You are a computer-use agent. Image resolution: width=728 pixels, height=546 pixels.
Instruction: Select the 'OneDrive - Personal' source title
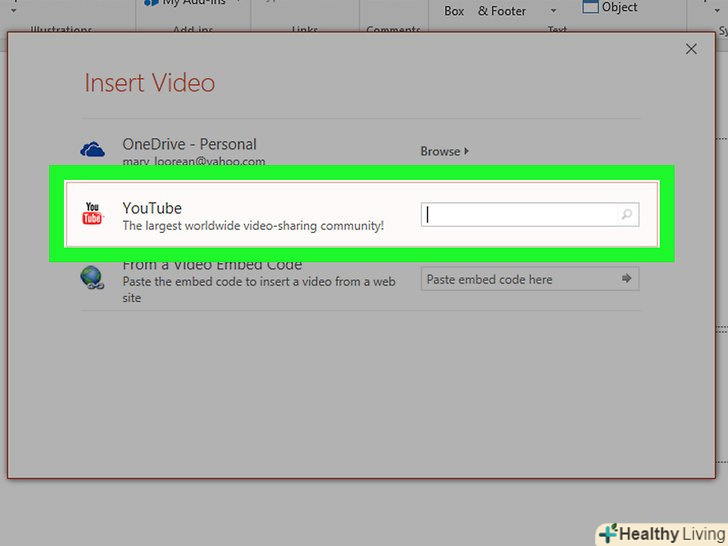pyautogui.click(x=189, y=144)
